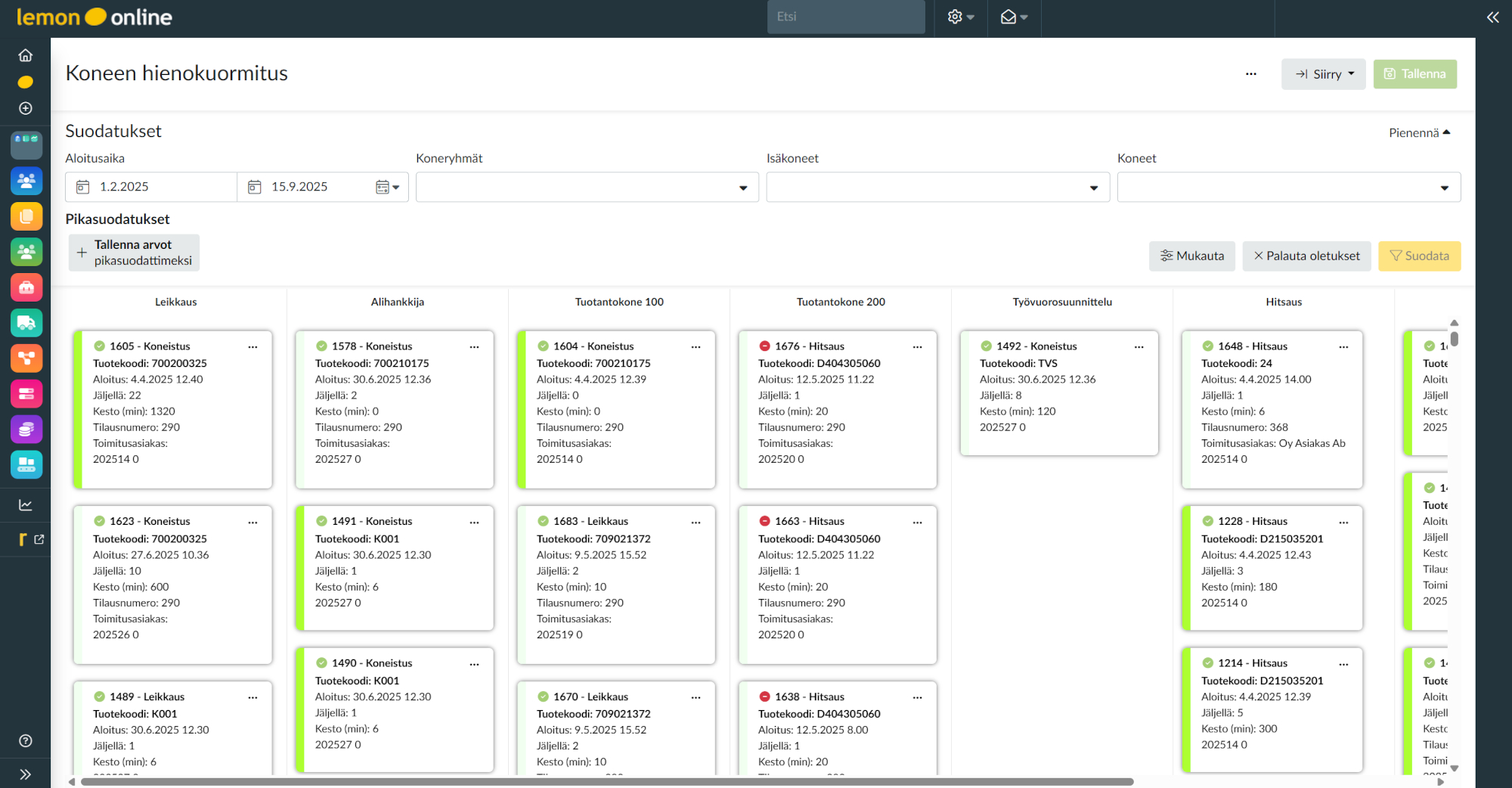The height and width of the screenshot is (788, 1512).
Task: Open options menu for card 1676 - Hitsaus
Action: tap(917, 347)
